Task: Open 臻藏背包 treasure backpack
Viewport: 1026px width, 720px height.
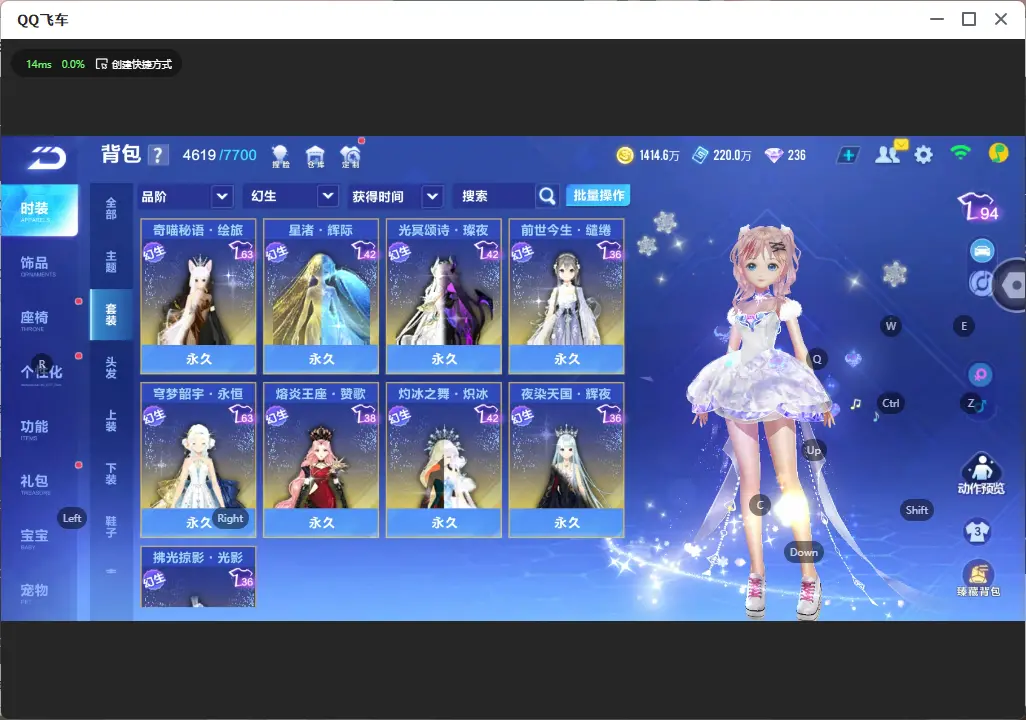Action: click(978, 579)
